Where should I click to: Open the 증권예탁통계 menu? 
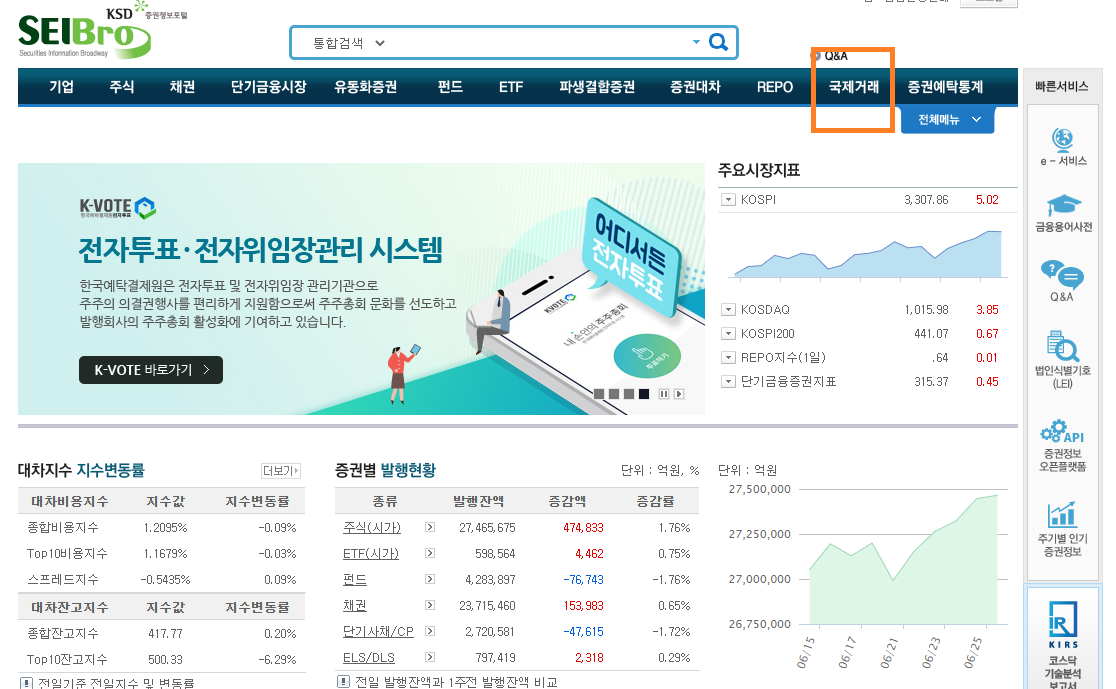tap(944, 87)
